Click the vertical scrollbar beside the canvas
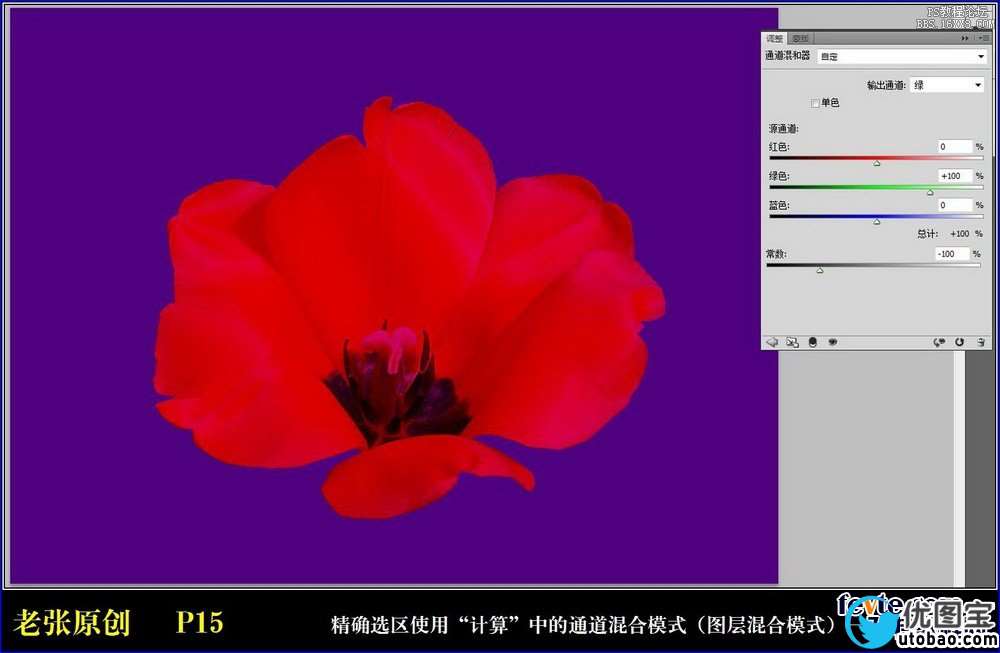Viewport: 1000px width, 653px height. pyautogui.click(x=959, y=469)
